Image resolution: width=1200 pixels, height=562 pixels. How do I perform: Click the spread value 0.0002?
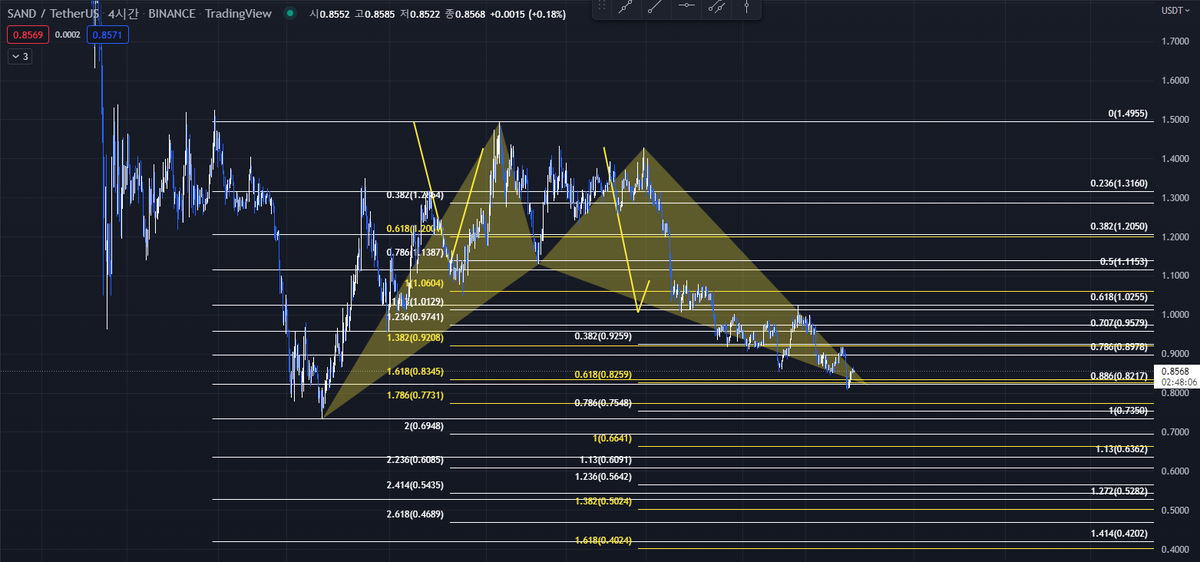click(x=65, y=34)
